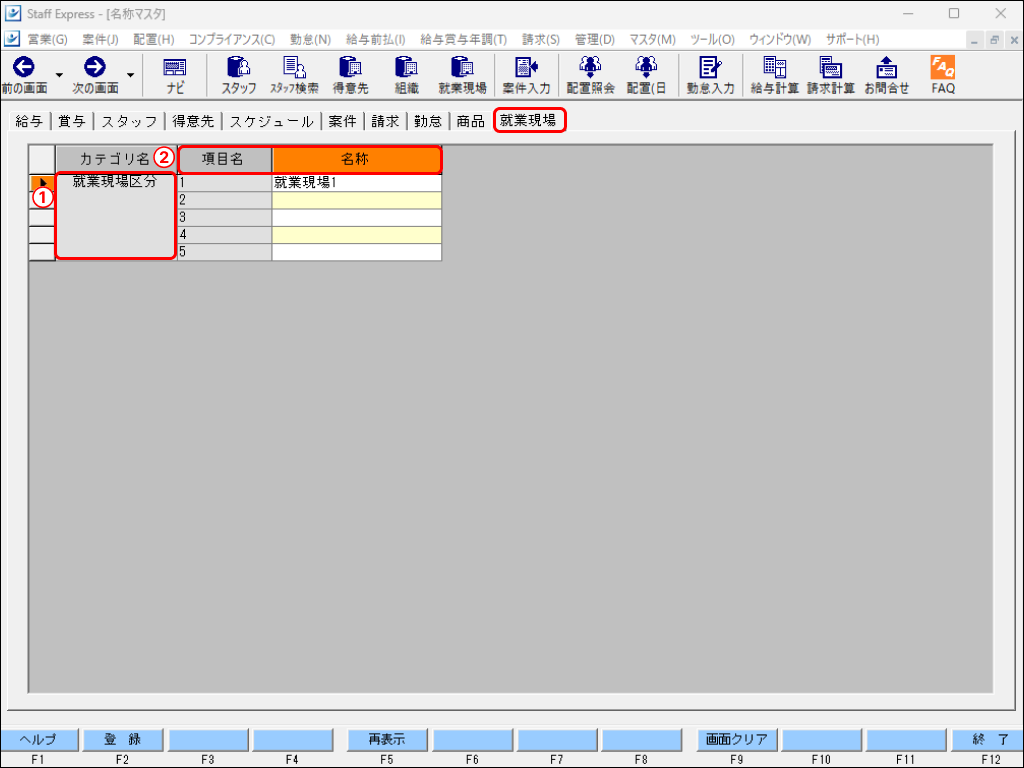Screen dimensions: 1024x768
Task: Open the 管理(D) menu
Action: click(595, 40)
